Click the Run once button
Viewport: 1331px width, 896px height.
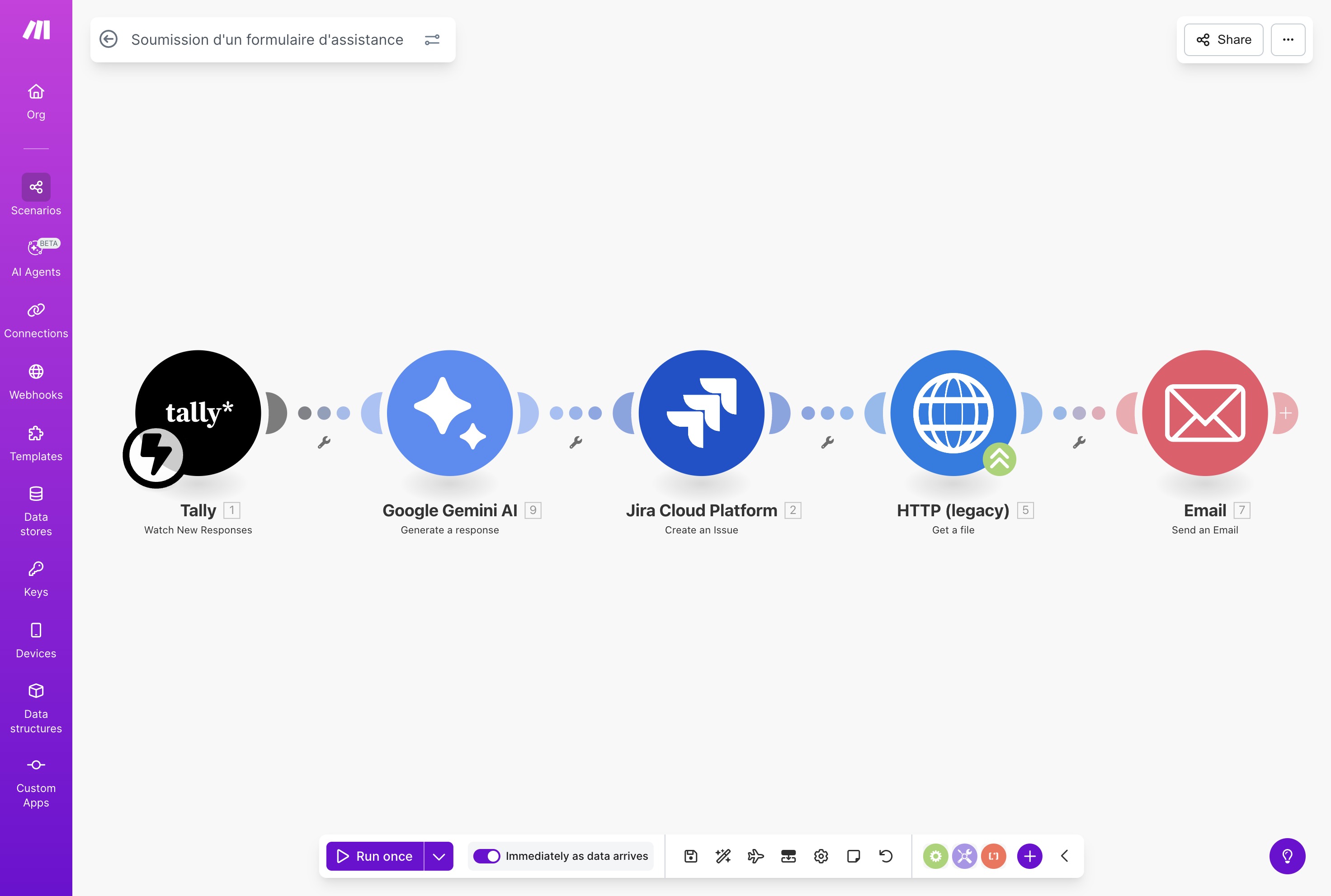(375, 856)
